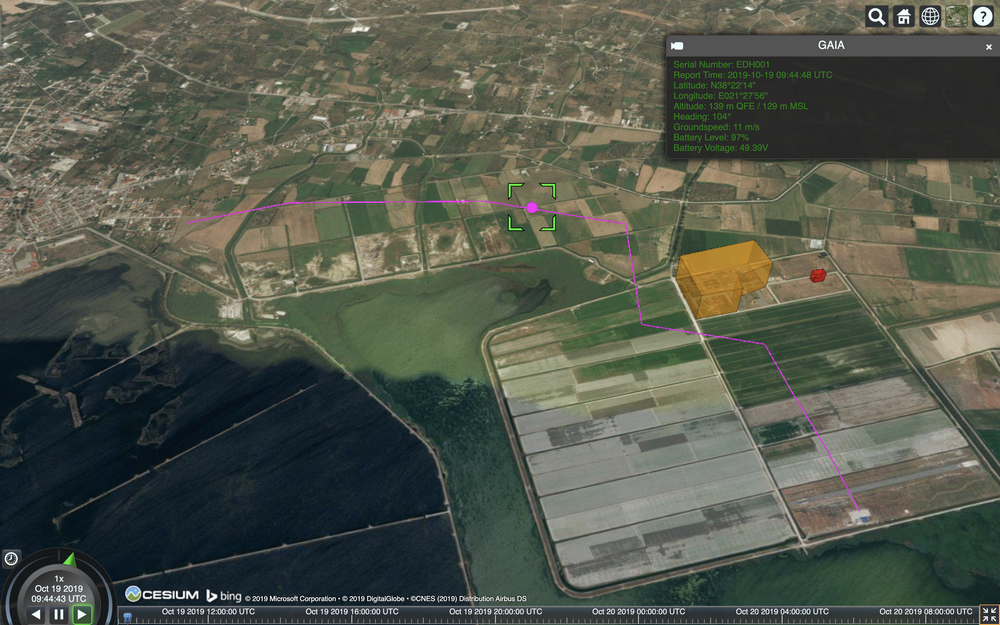Open navigation help instructions

point(983,16)
